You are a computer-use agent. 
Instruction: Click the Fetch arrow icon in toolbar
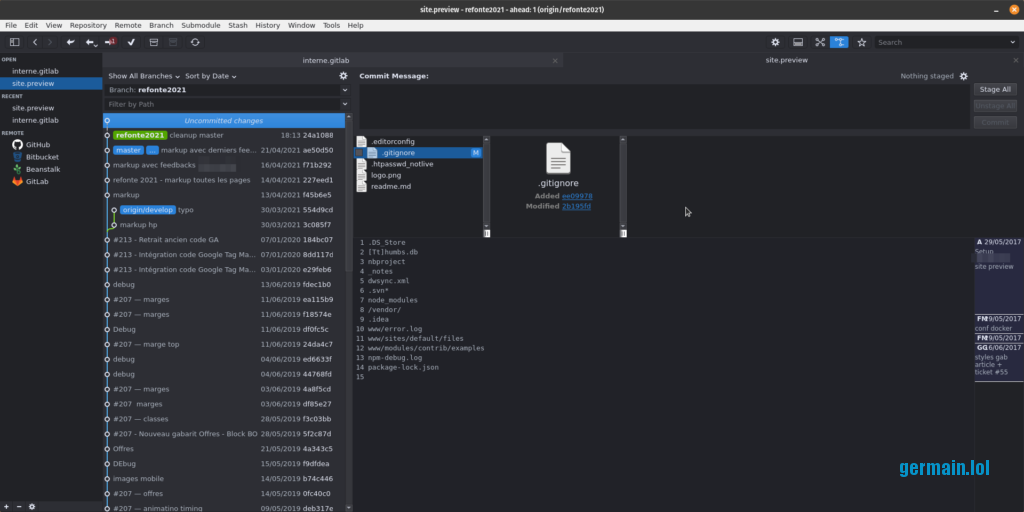[70, 42]
